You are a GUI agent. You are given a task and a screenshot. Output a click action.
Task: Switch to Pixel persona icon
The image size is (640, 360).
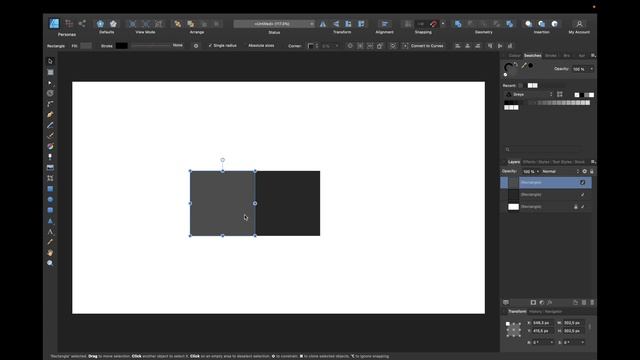(x=69, y=24)
